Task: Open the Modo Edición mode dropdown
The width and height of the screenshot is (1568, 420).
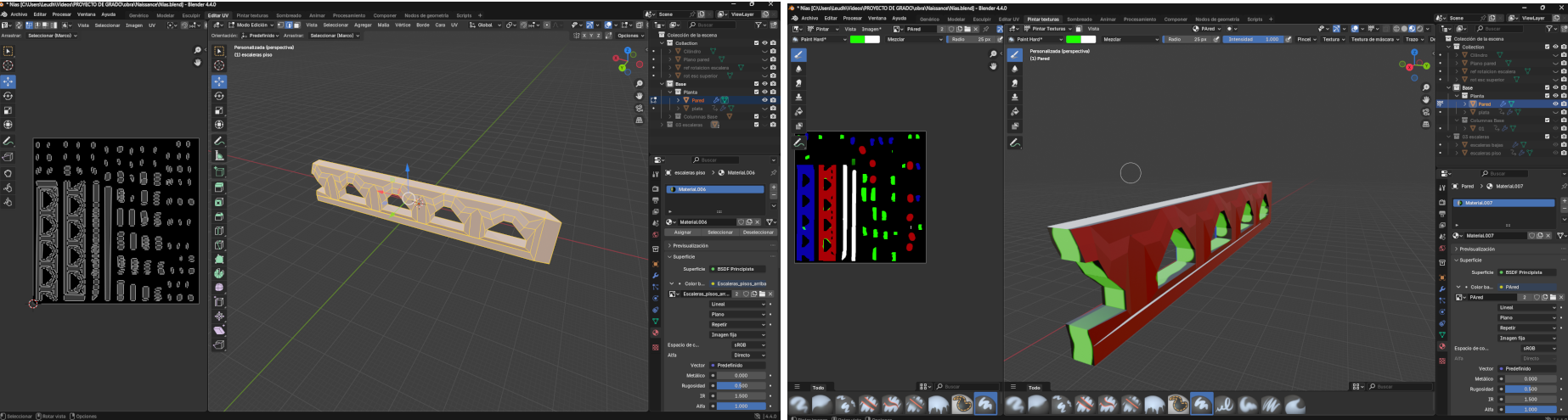Action: coord(251,25)
